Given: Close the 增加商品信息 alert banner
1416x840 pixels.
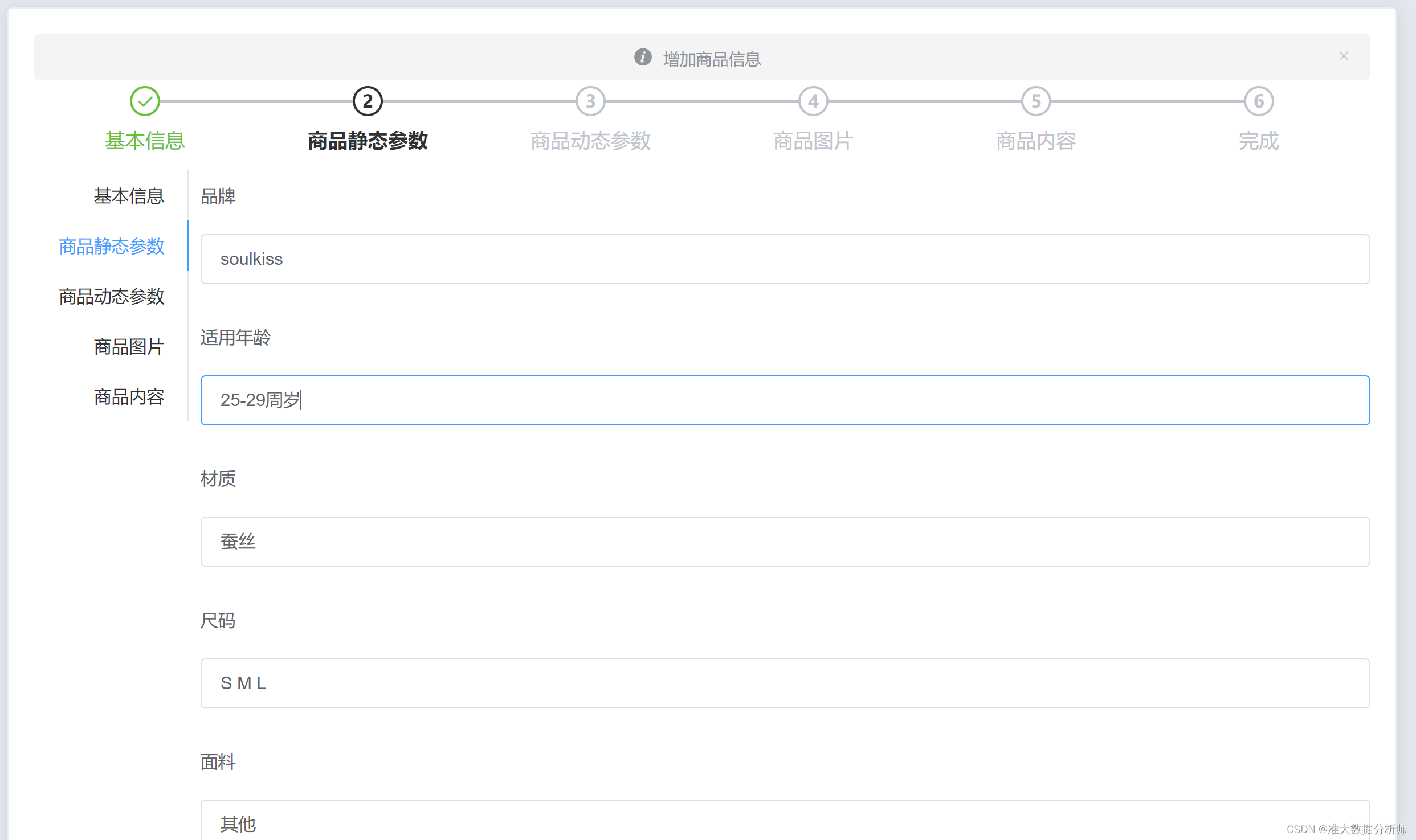Looking at the screenshot, I should pyautogui.click(x=1344, y=56).
